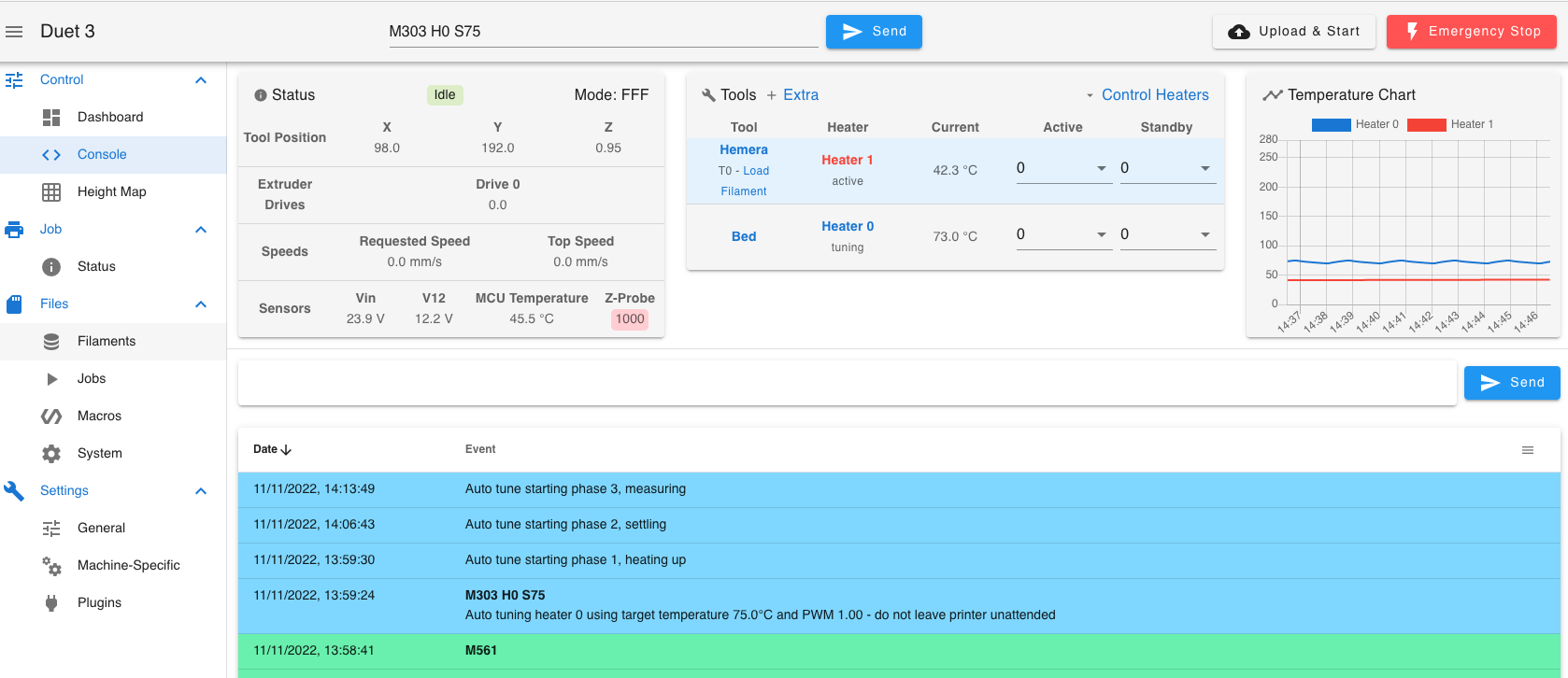
Task: Collapse the Control section chevron
Action: click(x=201, y=80)
